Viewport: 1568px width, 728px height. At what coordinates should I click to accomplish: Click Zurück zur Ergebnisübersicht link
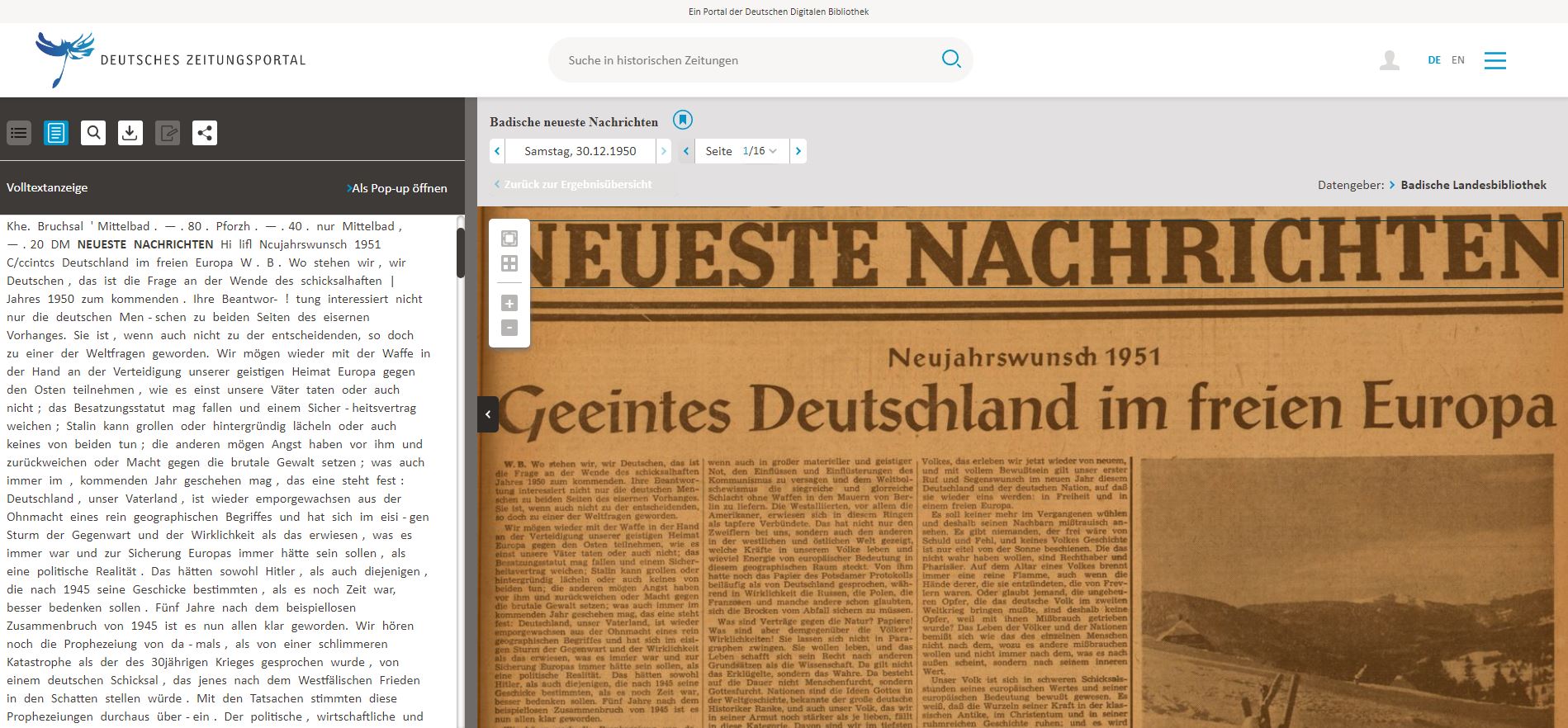573,184
